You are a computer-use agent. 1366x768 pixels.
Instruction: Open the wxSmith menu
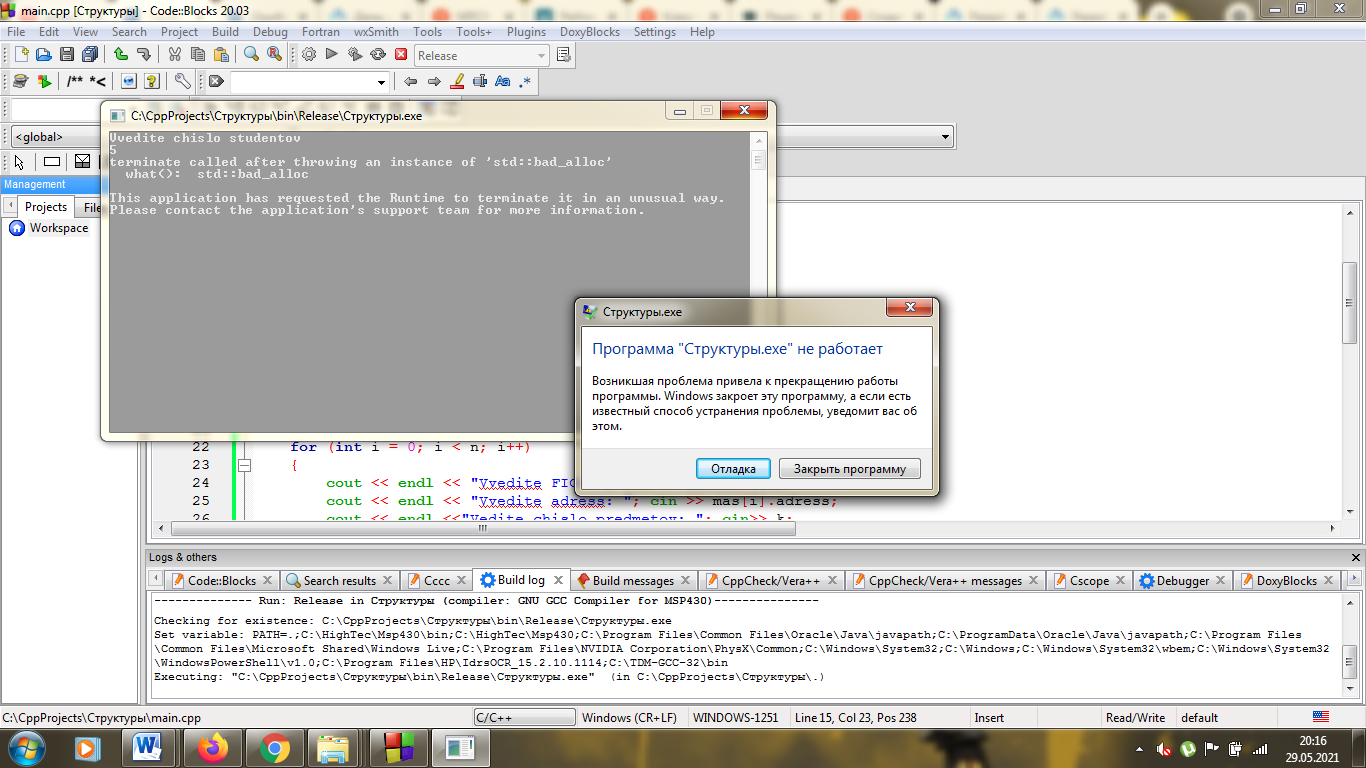(375, 31)
